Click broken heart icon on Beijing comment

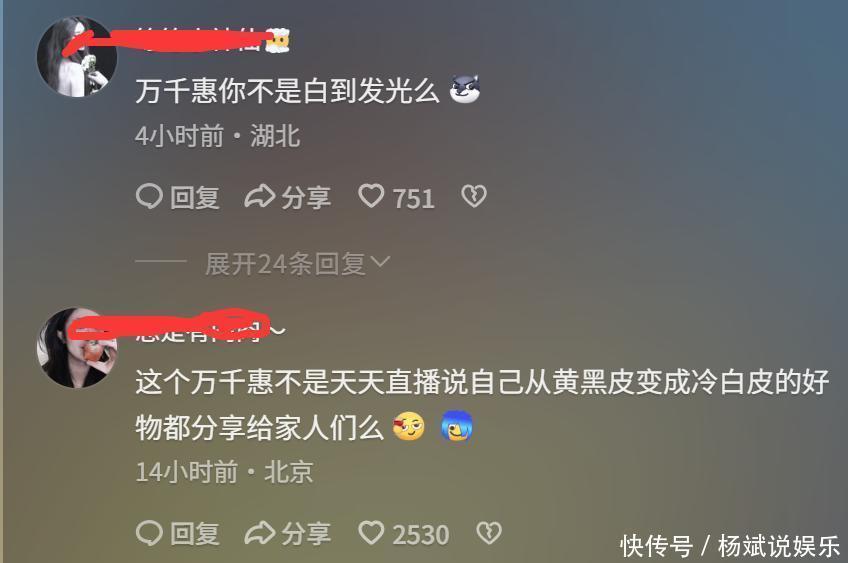point(489,533)
